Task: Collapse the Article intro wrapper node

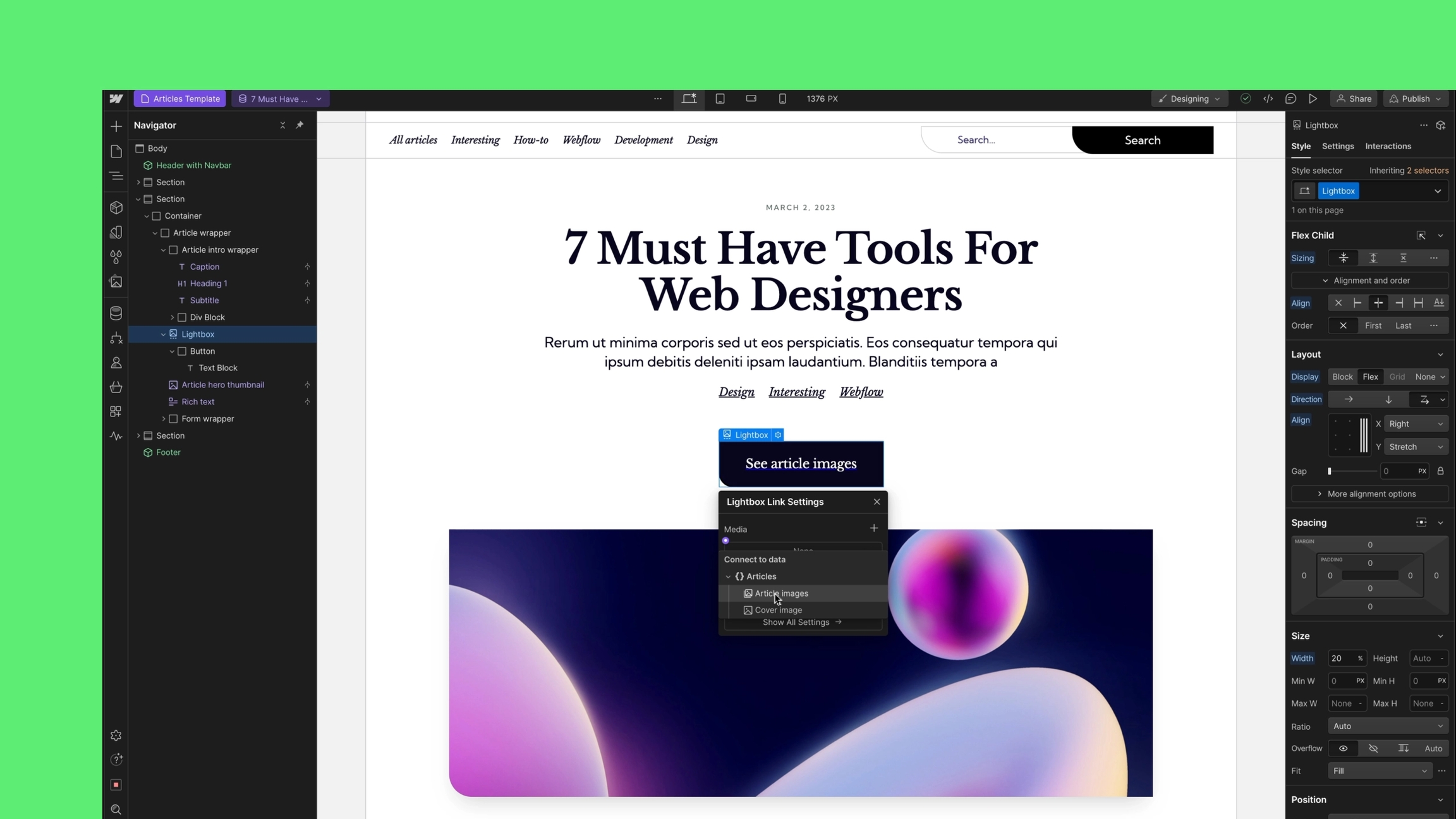Action: [163, 250]
